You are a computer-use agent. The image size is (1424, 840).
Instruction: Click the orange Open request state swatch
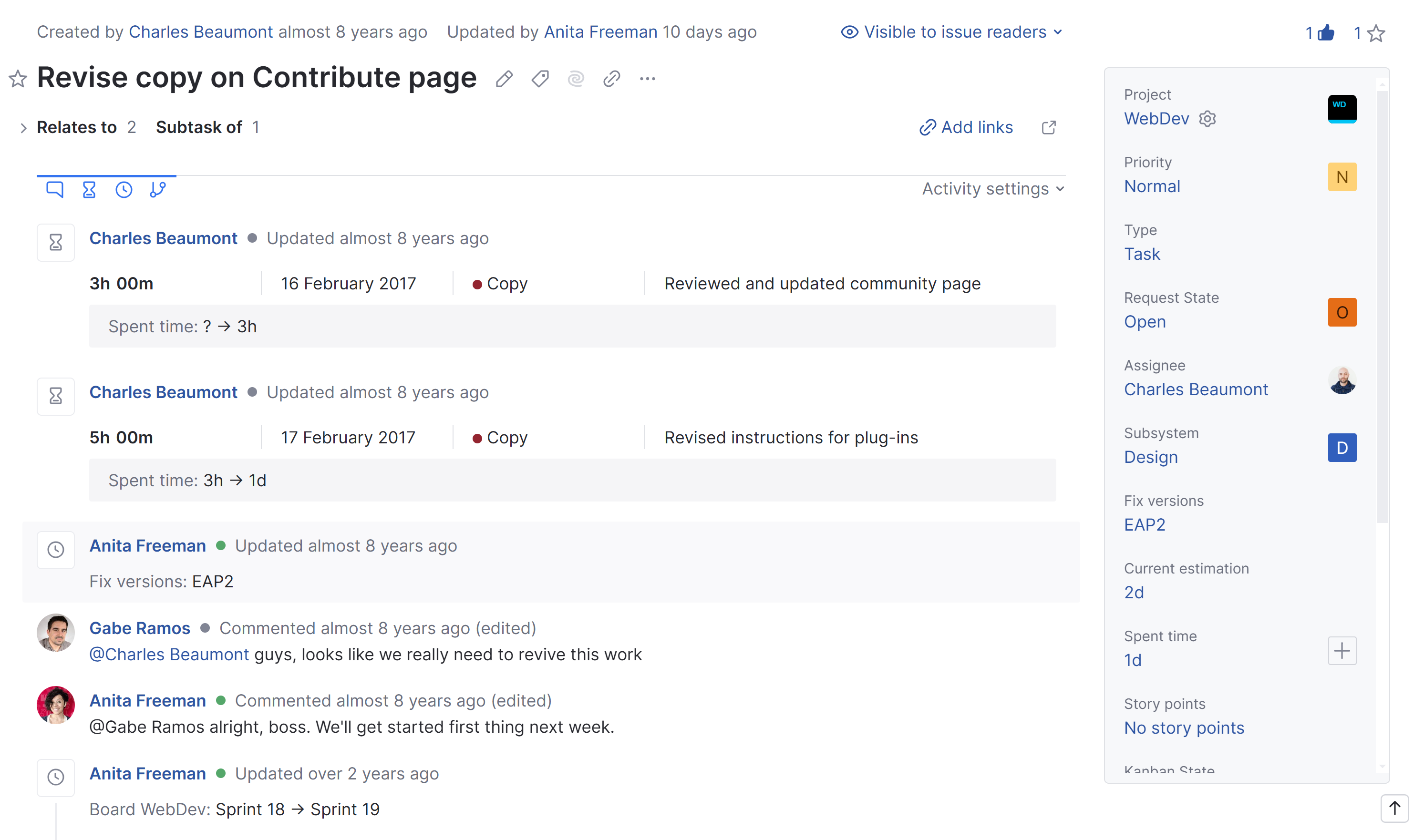1341,312
